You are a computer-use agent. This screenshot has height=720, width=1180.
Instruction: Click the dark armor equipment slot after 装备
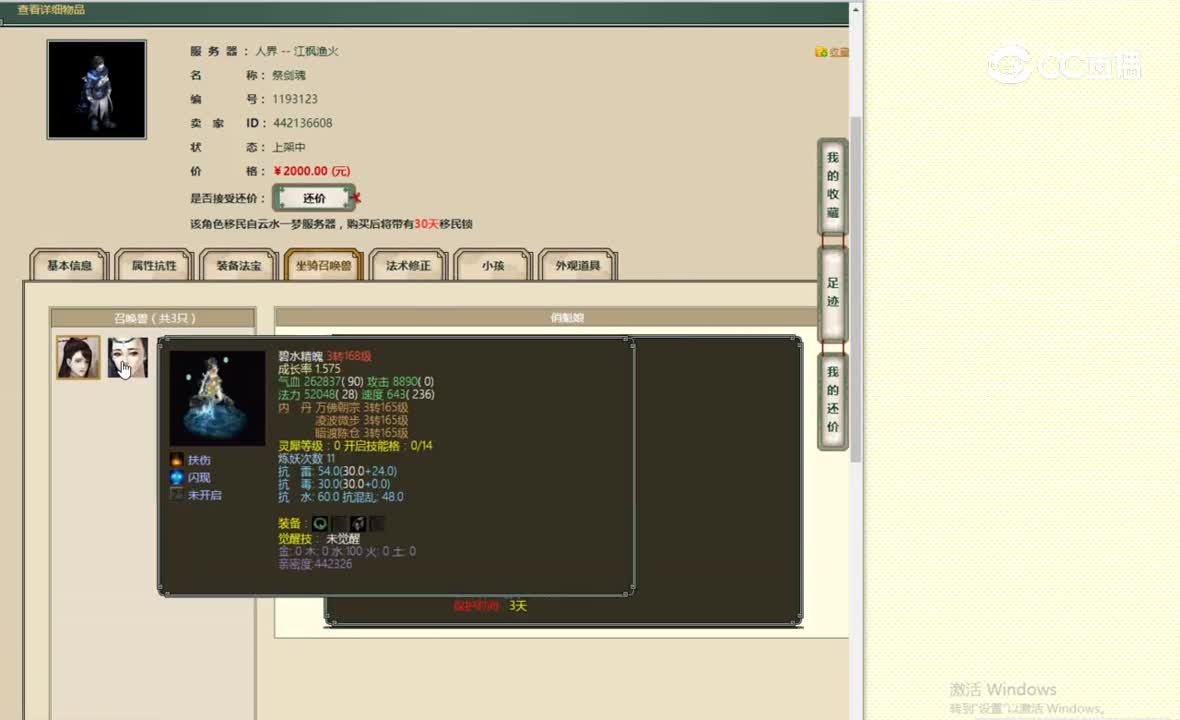click(x=358, y=523)
